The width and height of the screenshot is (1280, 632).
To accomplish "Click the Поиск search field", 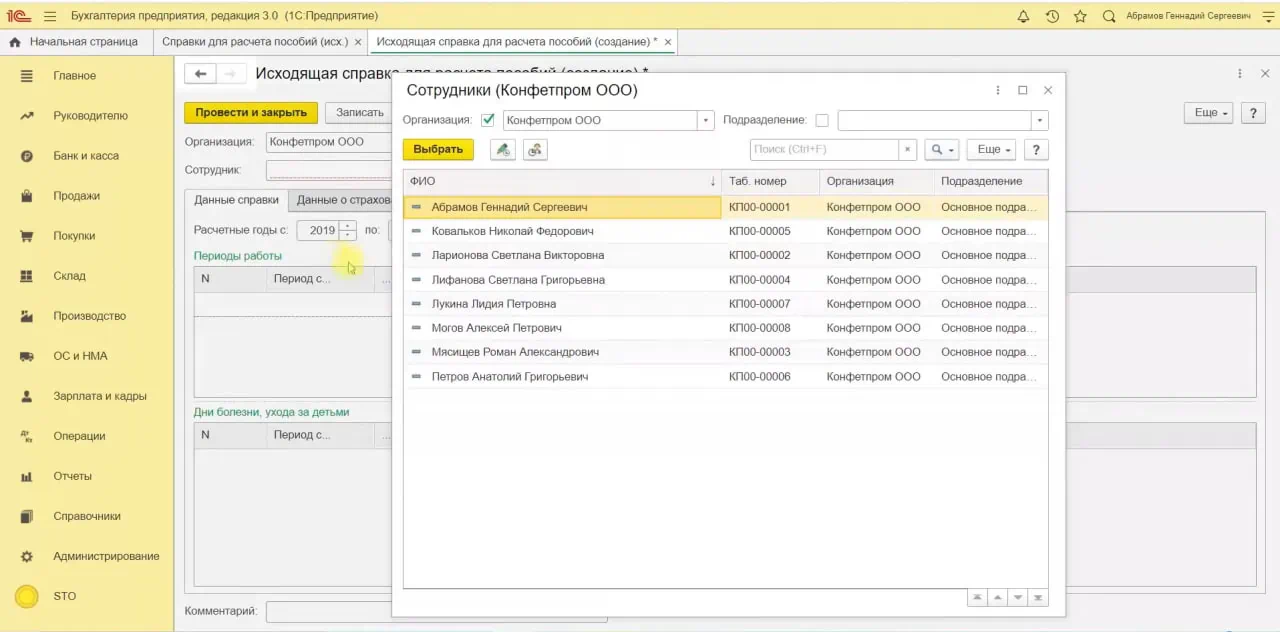I will [x=824, y=149].
